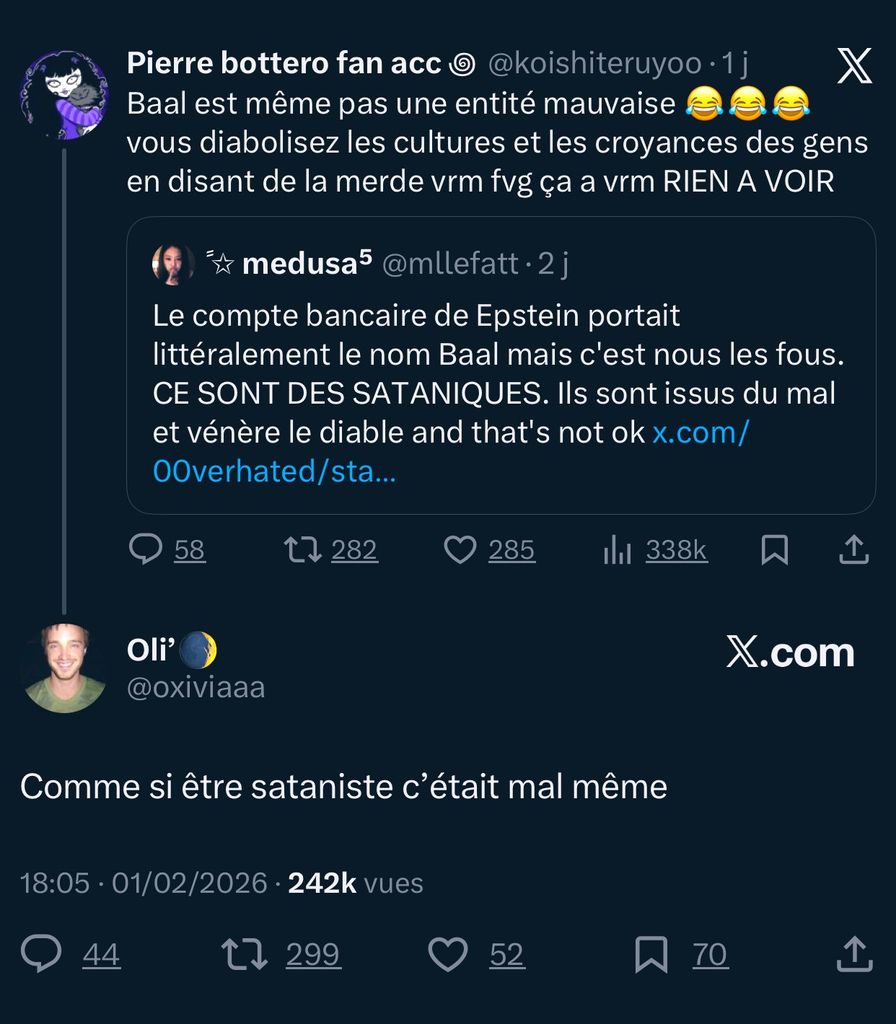Like the Pierre bottero fan acc tweet
Viewport: 896px width, 1024px height.
pyautogui.click(x=460, y=549)
